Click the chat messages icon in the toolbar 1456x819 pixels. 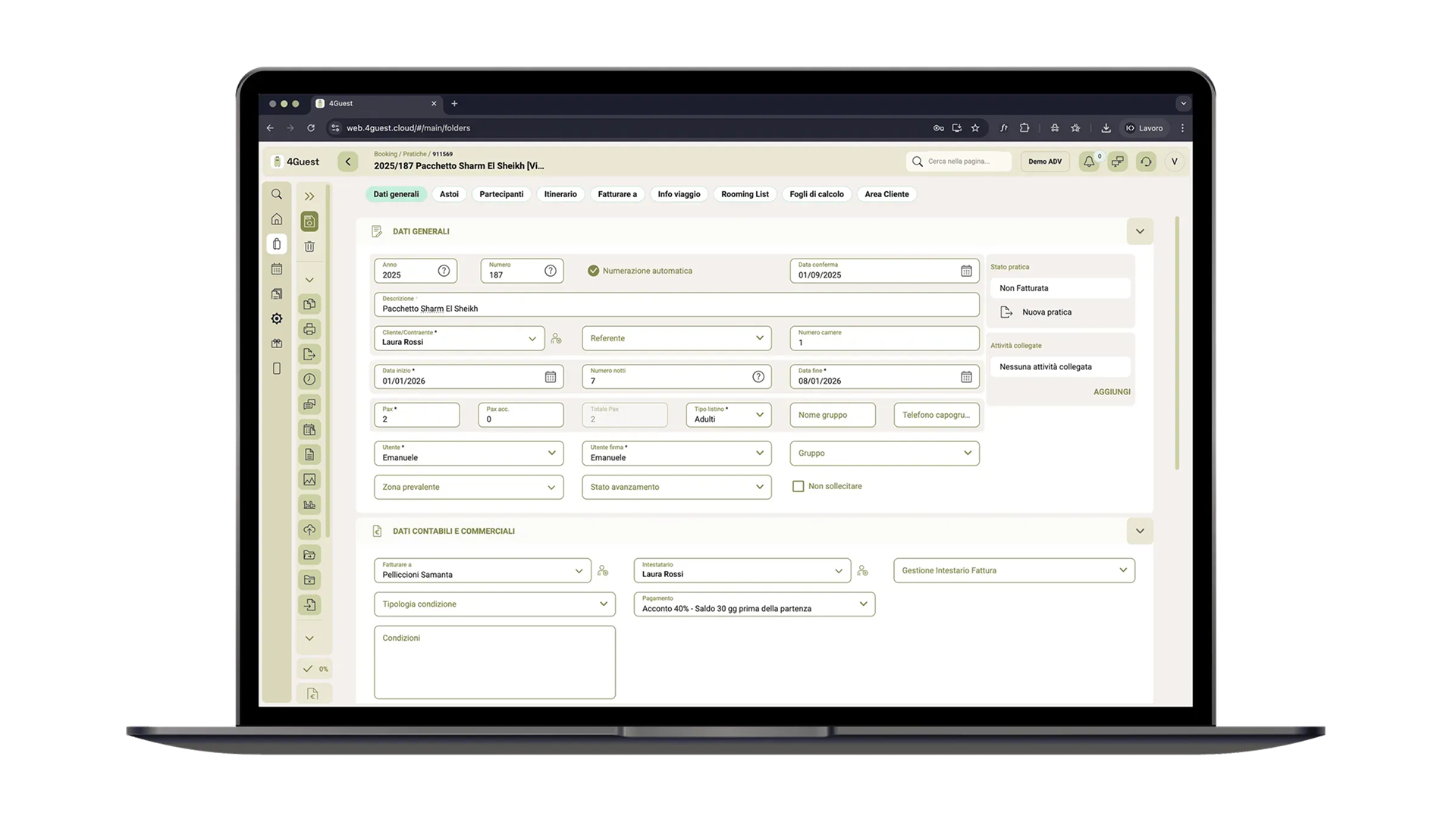(309, 404)
